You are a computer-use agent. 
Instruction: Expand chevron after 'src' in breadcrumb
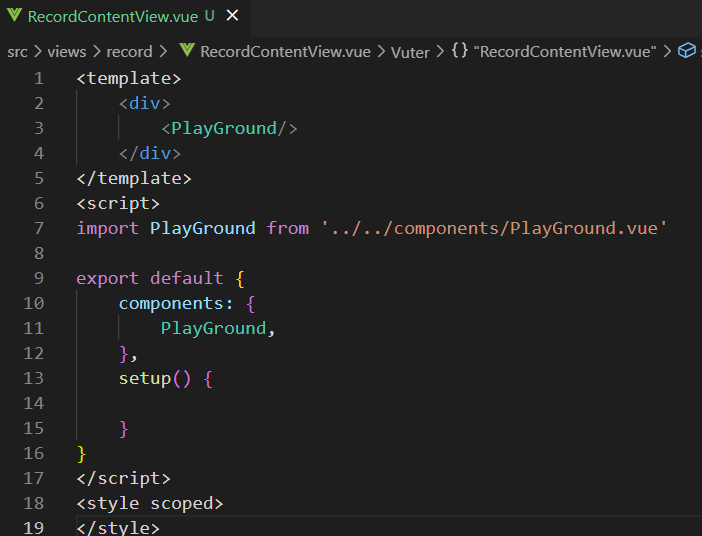pyautogui.click(x=38, y=52)
